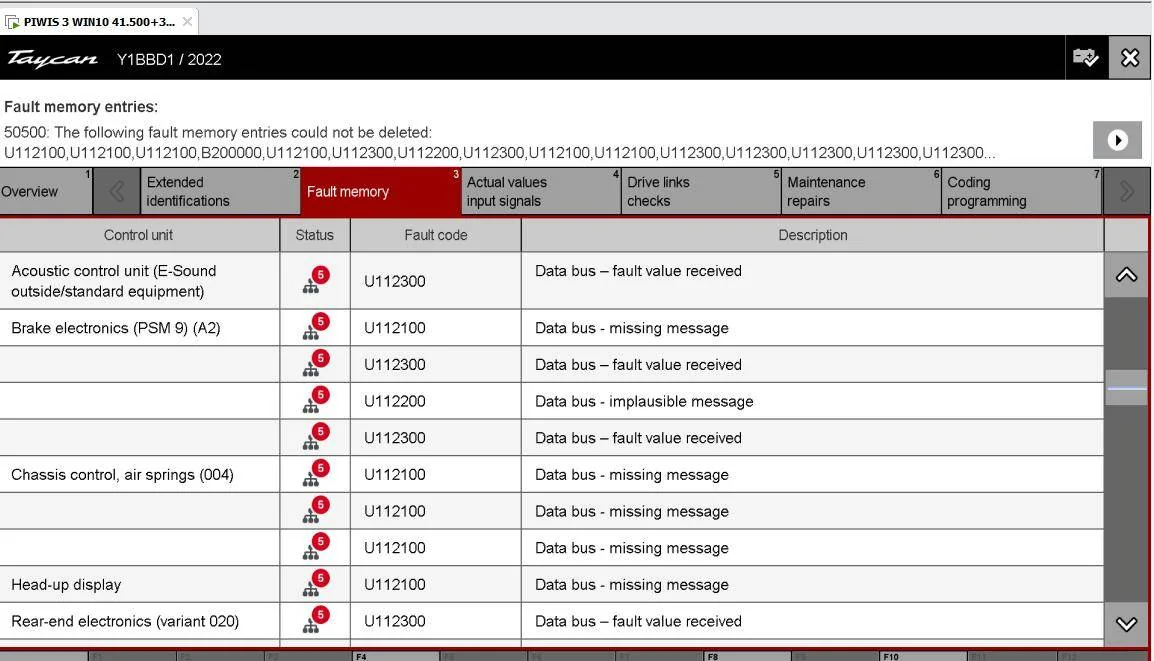The height and width of the screenshot is (661, 1154).
Task: Switch to Actual values input signals tab
Action: (x=541, y=191)
